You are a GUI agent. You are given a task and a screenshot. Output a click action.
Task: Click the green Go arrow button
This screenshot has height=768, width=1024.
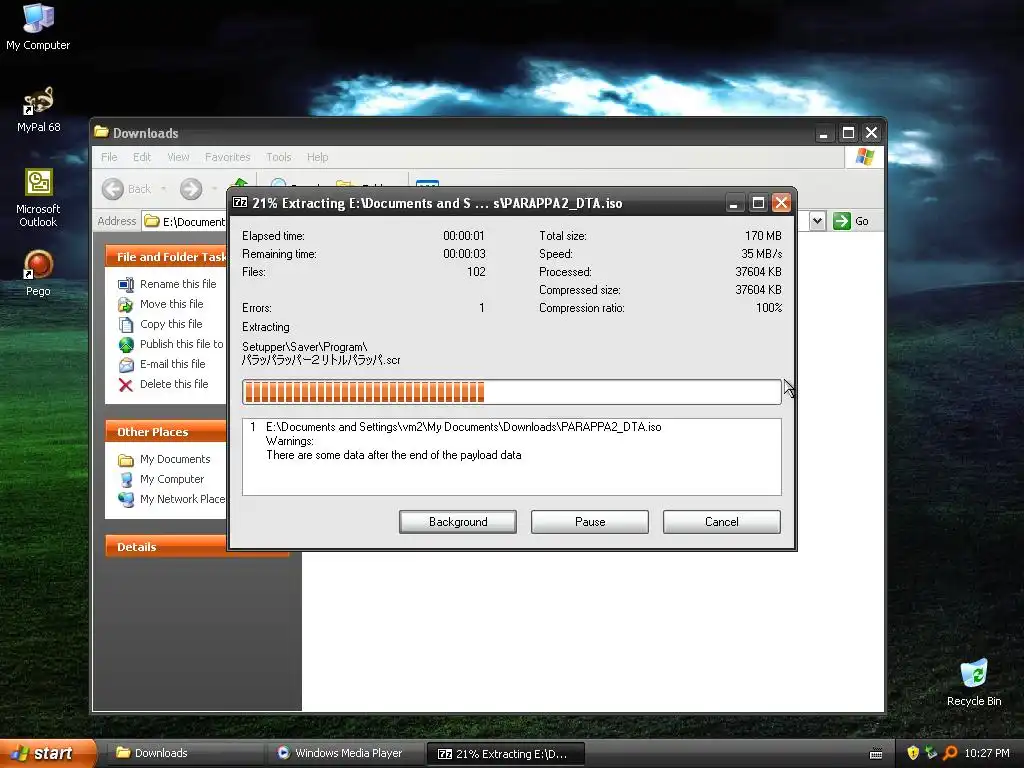(842, 221)
